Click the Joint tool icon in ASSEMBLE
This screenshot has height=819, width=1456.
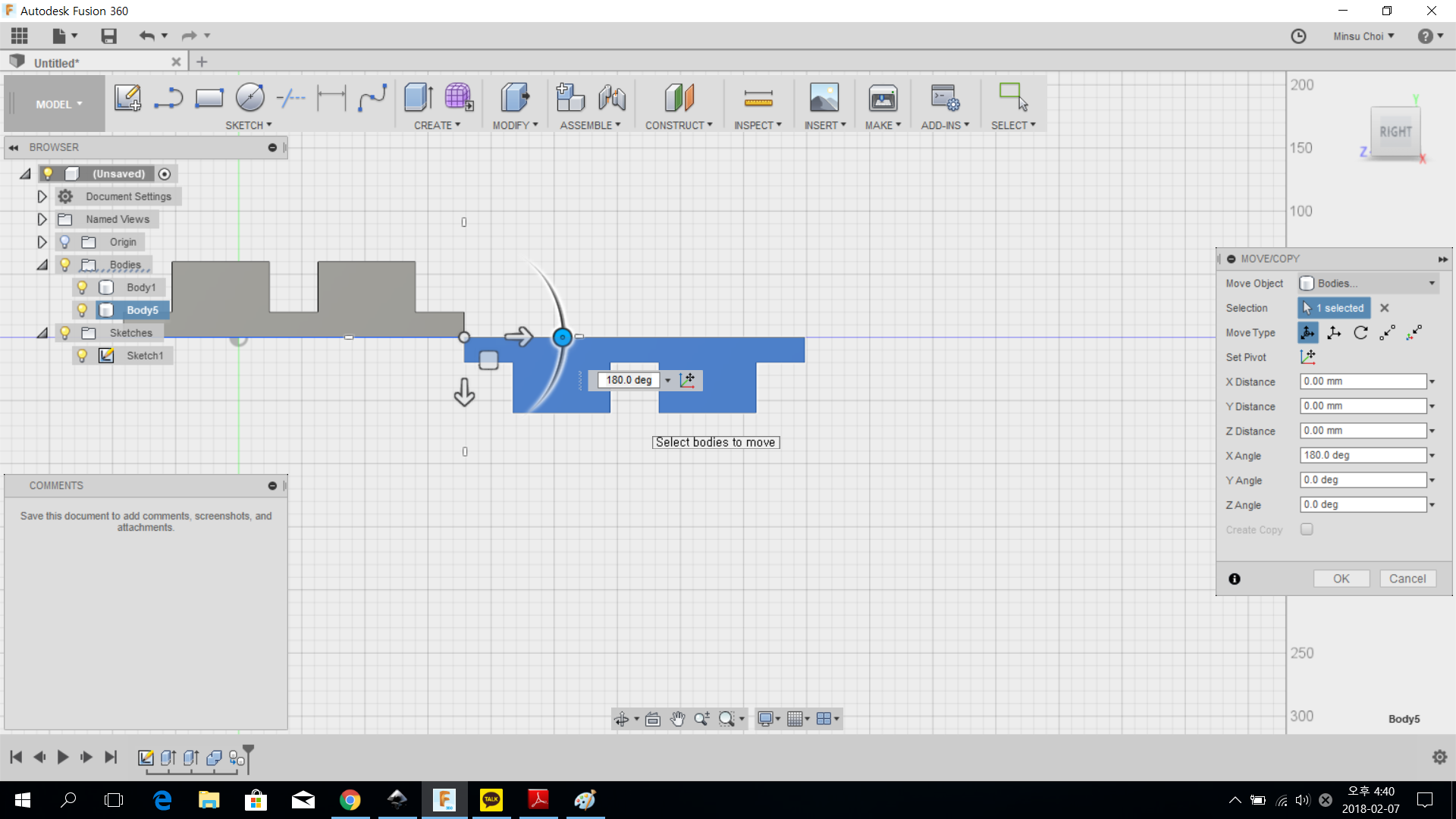[611, 98]
